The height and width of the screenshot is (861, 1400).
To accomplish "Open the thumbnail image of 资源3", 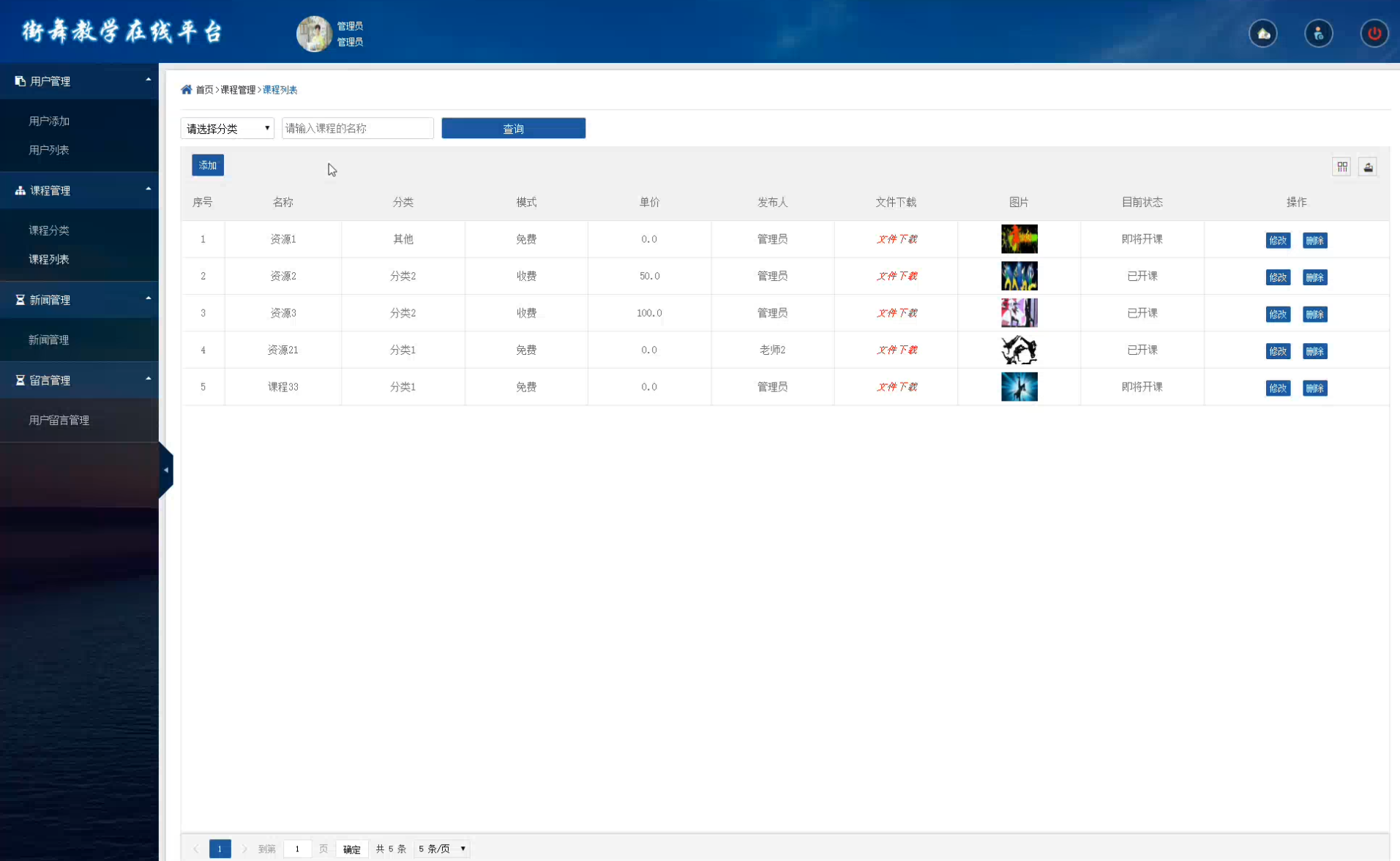I will (1019, 313).
